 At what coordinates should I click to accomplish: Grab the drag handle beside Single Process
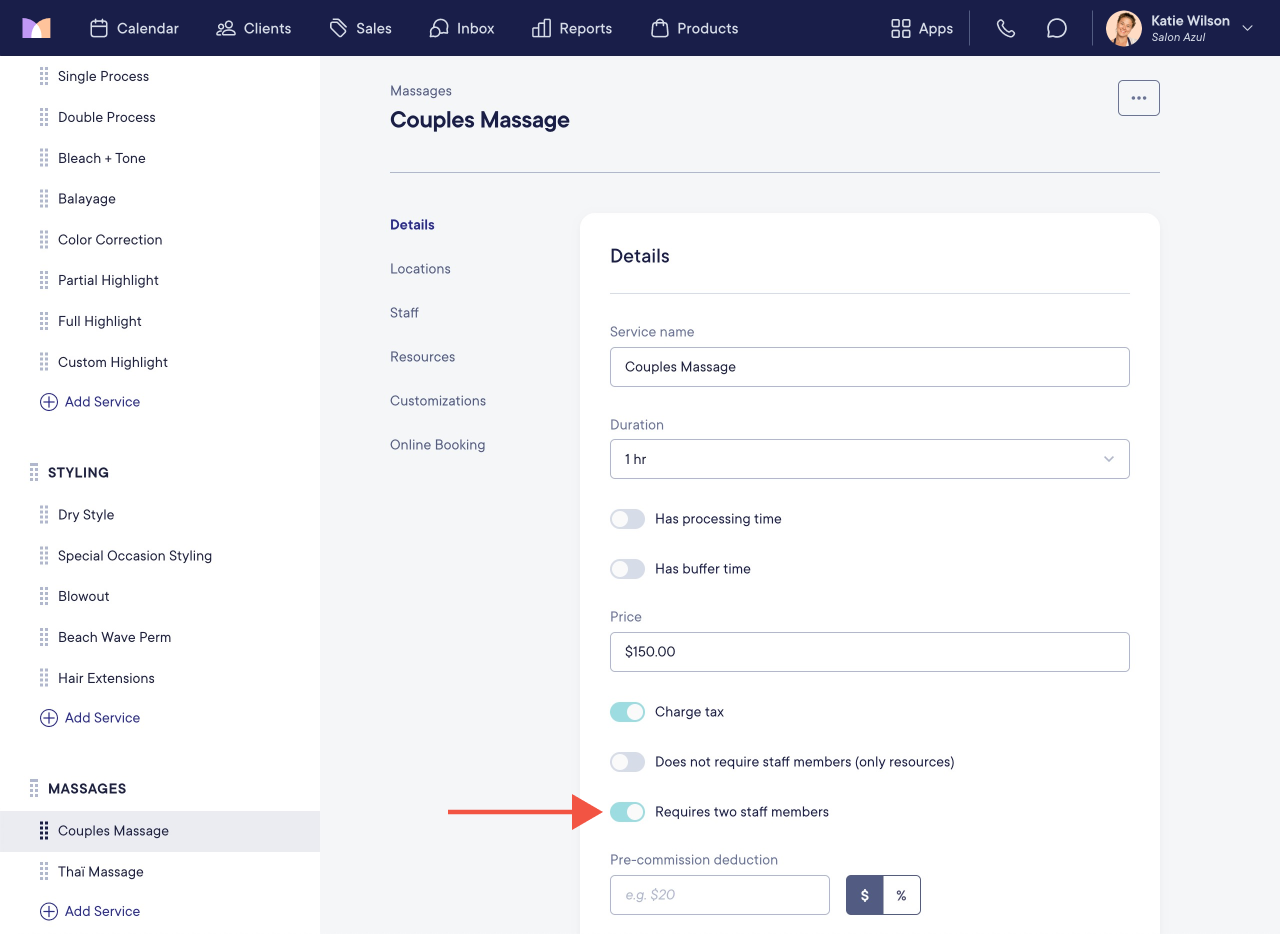(x=44, y=76)
